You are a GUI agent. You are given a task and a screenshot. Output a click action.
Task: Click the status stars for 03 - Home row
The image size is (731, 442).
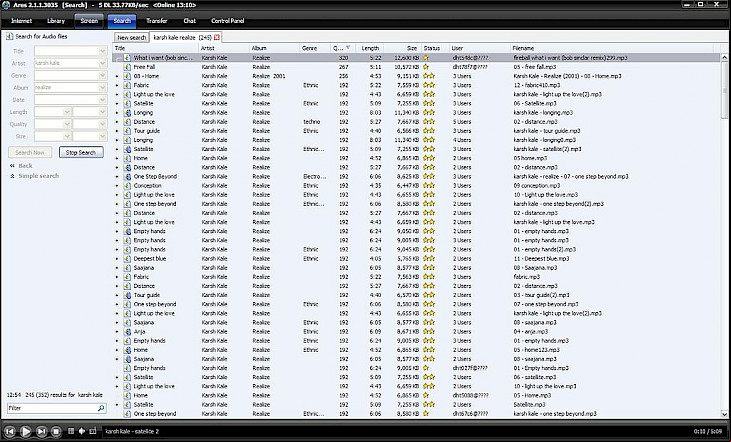[429, 76]
